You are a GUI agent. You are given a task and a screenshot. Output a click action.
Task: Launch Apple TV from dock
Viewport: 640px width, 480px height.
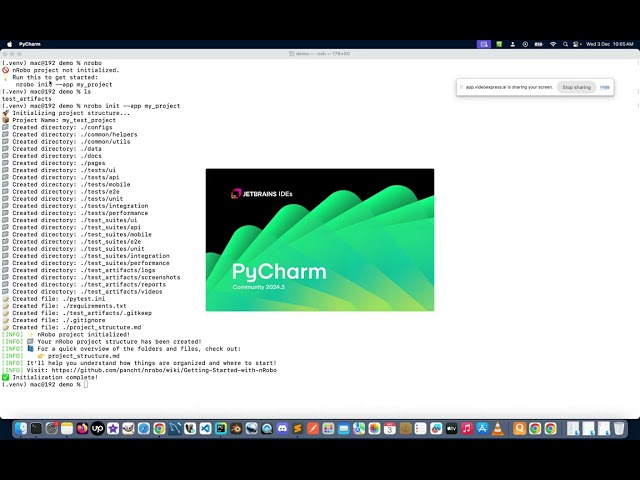(x=451, y=429)
